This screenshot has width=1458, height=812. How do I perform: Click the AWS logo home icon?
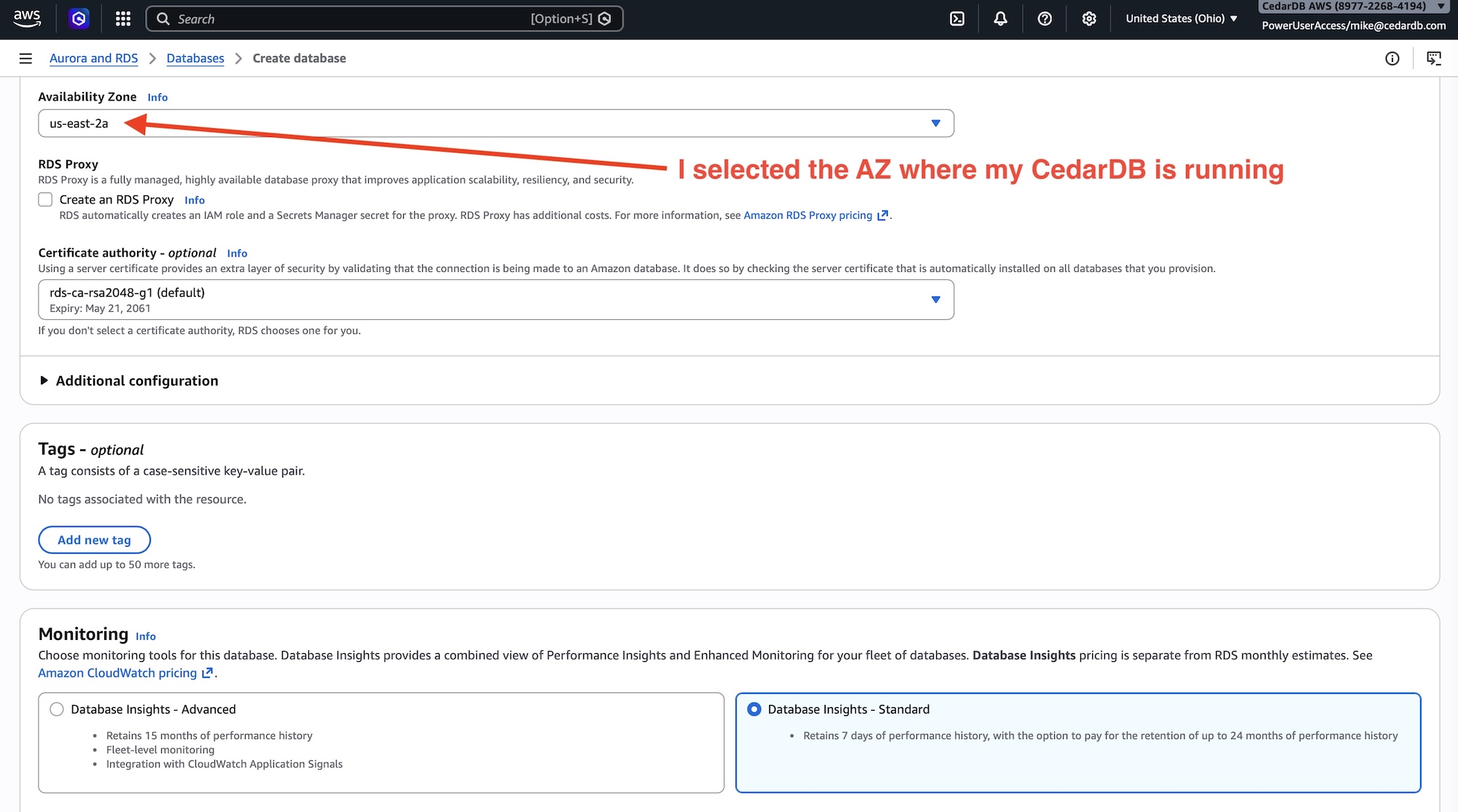pos(27,18)
